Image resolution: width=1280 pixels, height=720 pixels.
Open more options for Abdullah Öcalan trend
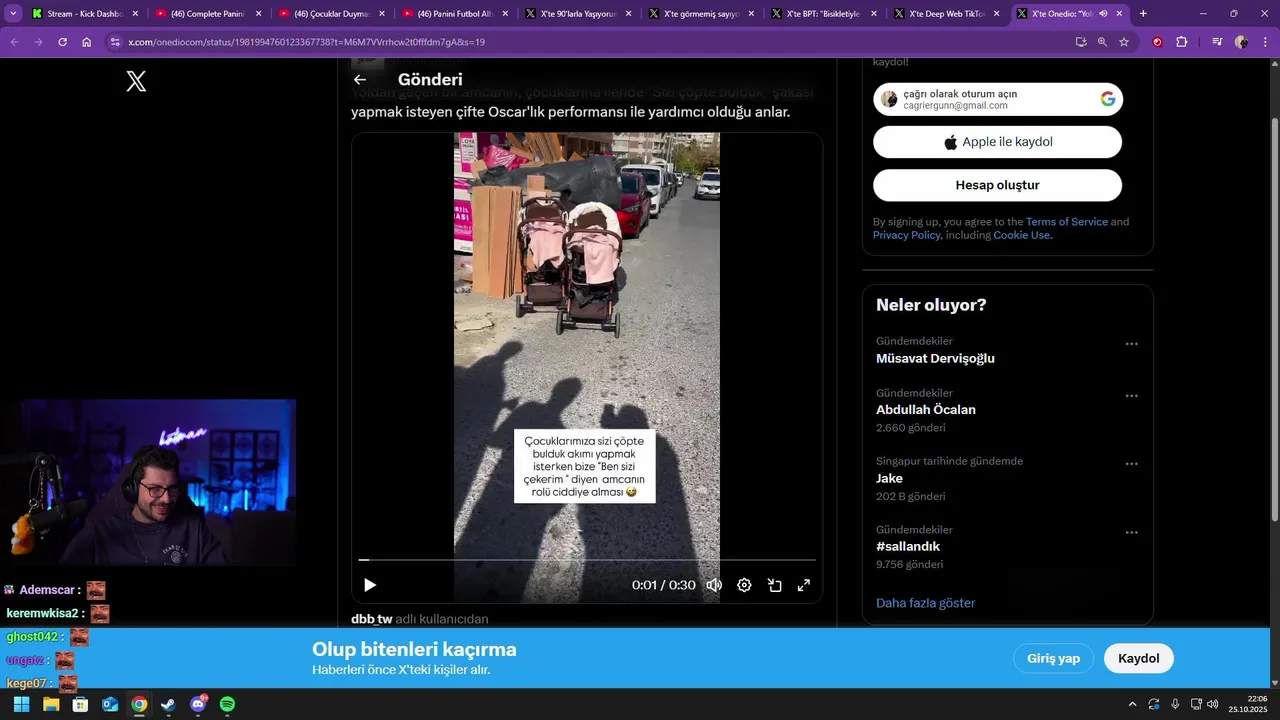(1131, 396)
